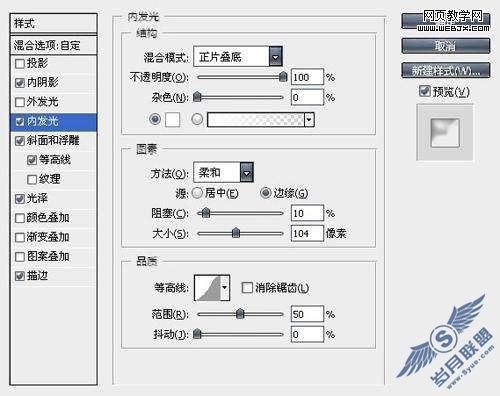Click the white glow color swatch

[x=172, y=119]
